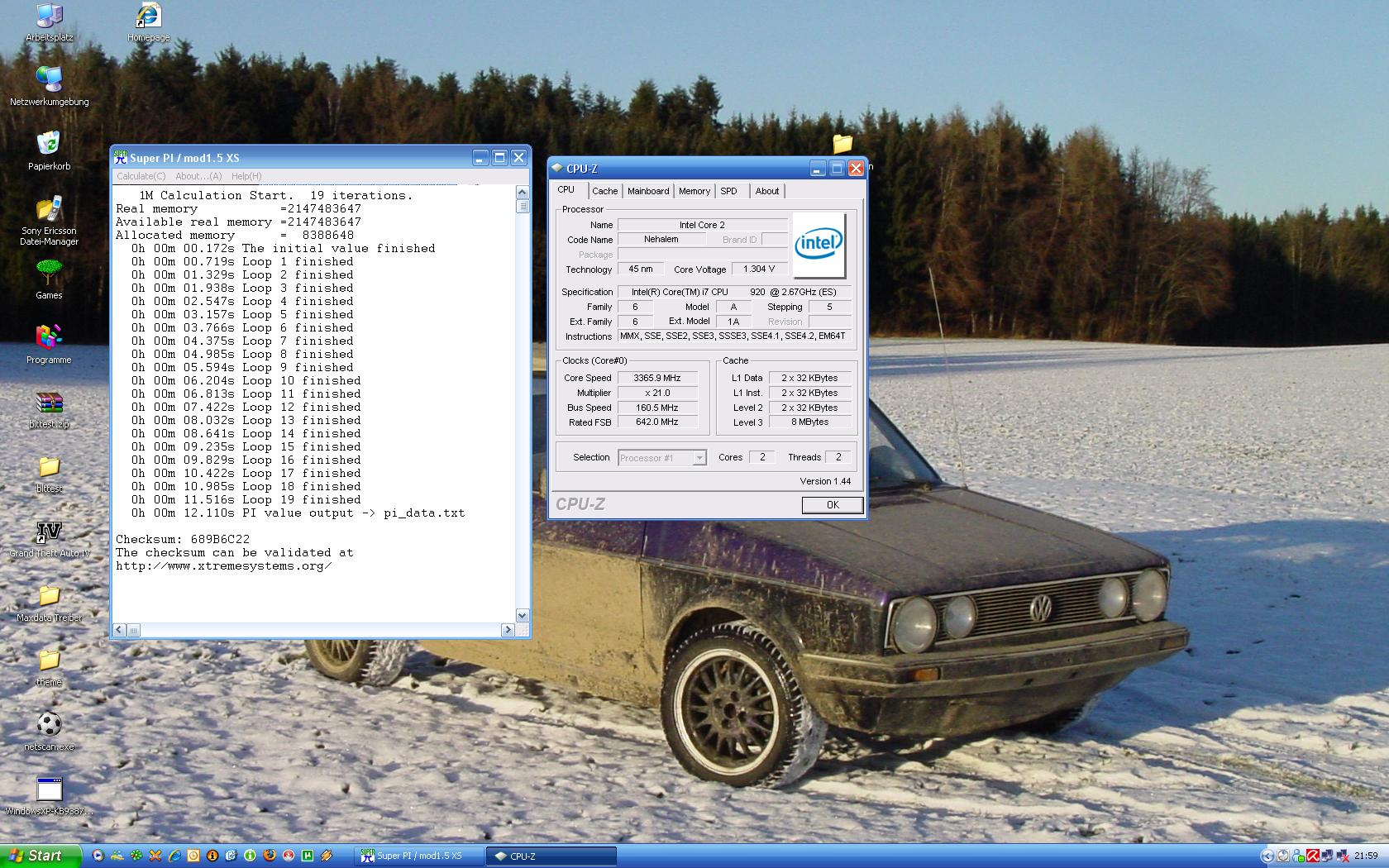This screenshot has width=1389, height=868.
Task: Open the Arbeitsplatz desktop icon
Action: [x=49, y=18]
